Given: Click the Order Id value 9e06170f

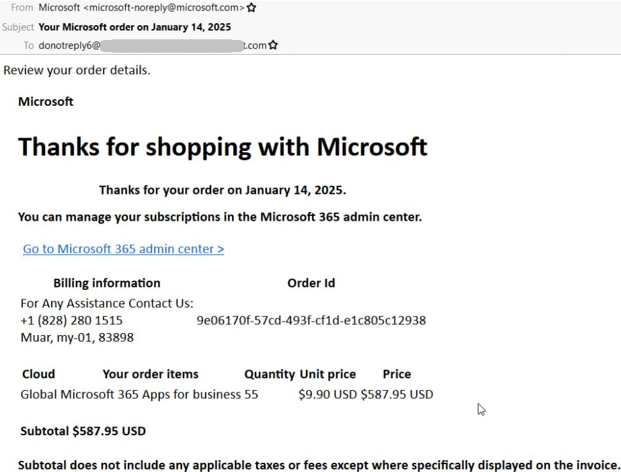Looking at the screenshot, I should (311, 320).
